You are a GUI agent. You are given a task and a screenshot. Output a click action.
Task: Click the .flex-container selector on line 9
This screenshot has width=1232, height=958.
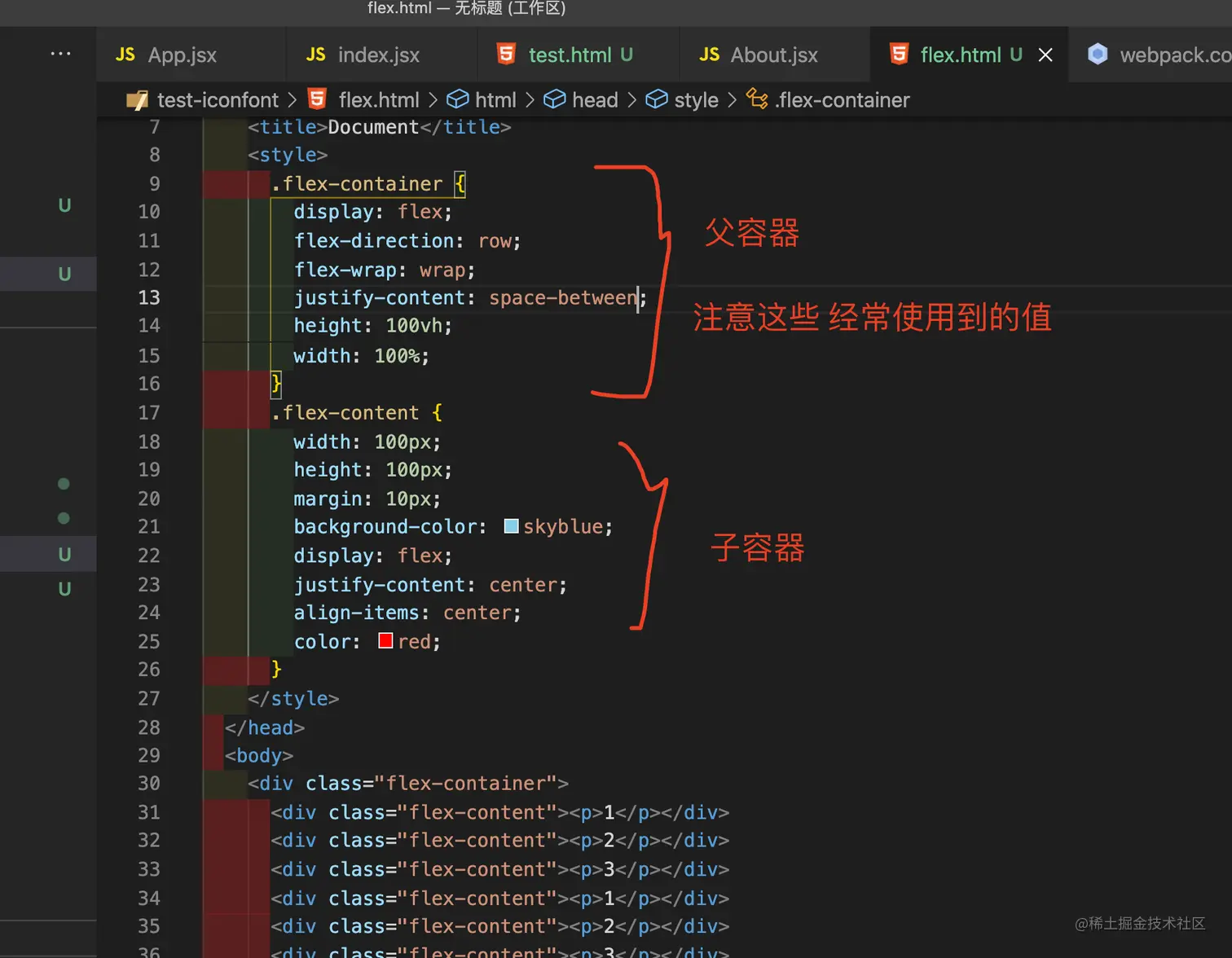(357, 184)
